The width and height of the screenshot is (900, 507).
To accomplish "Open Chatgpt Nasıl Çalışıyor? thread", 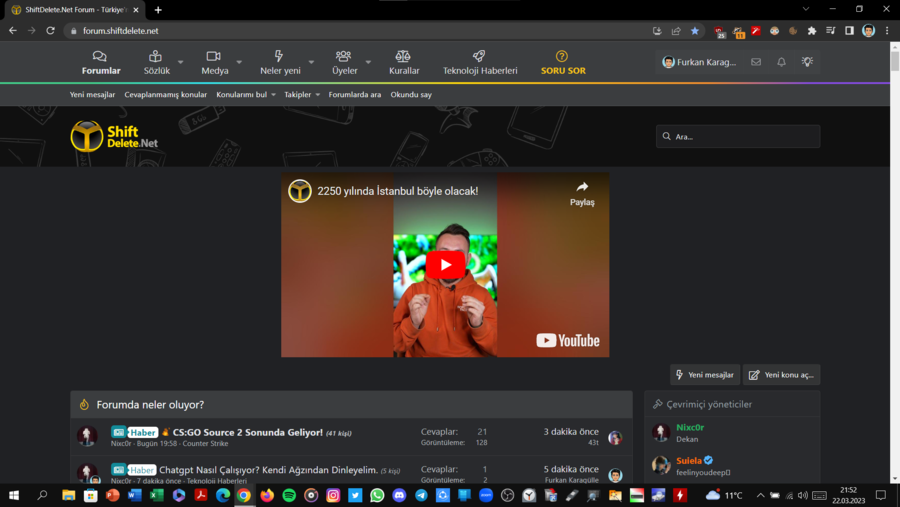I will [x=268, y=470].
